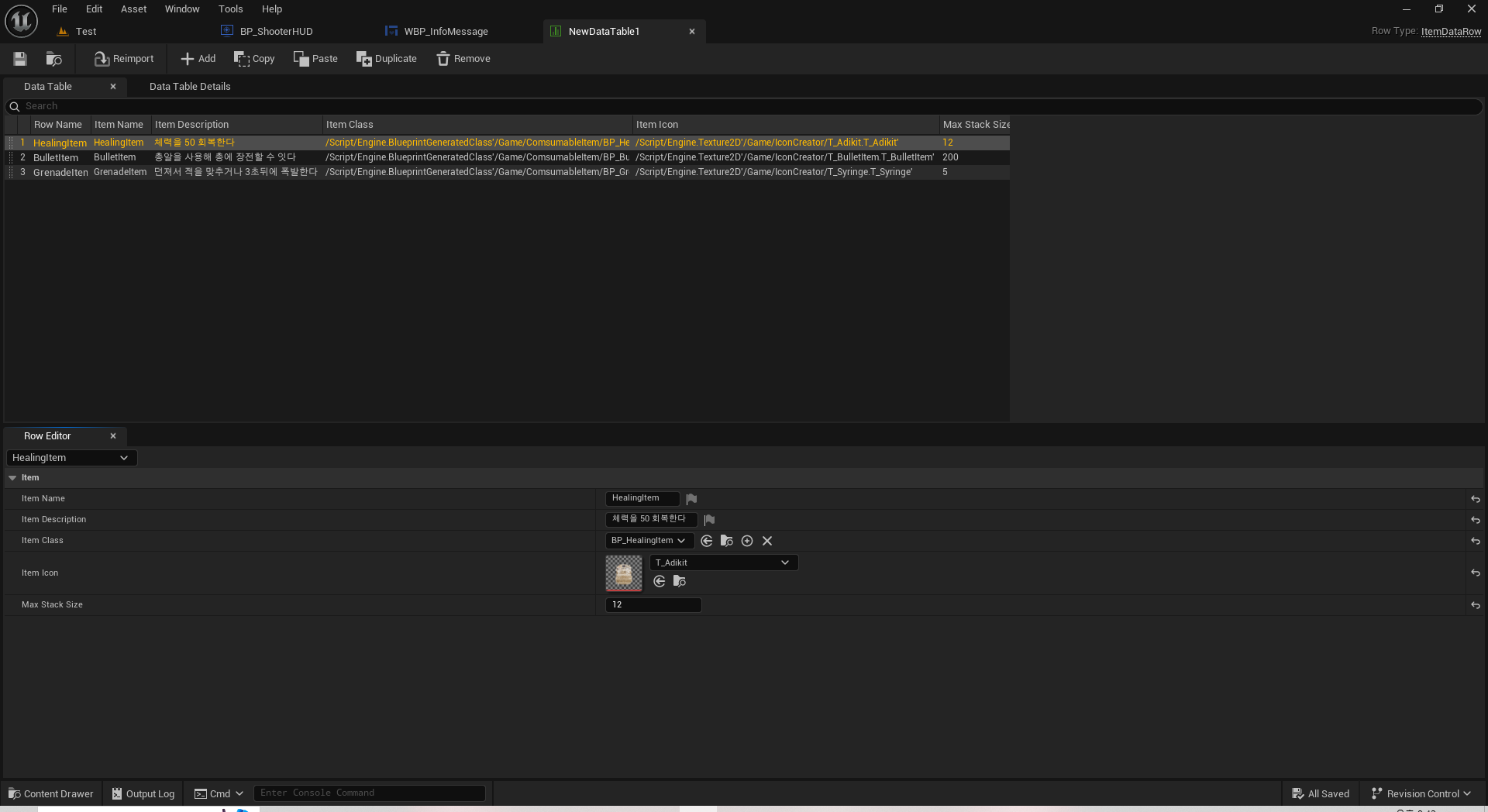Viewport: 1488px width, 812px height.
Task: Create new asset with the plus icon
Action: pyautogui.click(x=746, y=541)
